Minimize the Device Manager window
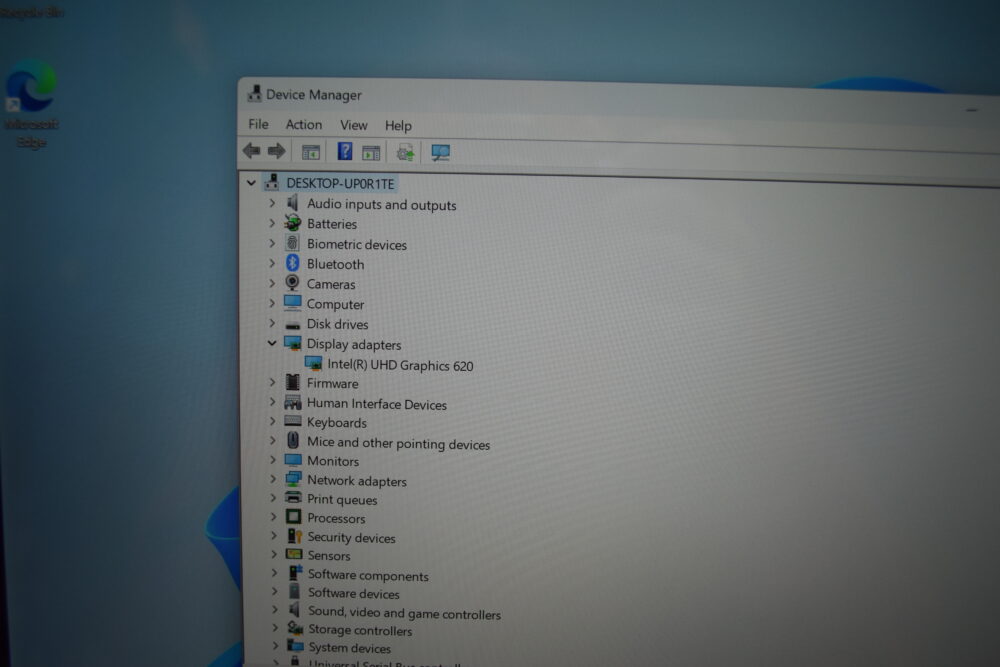1000x667 pixels. pos(971,110)
